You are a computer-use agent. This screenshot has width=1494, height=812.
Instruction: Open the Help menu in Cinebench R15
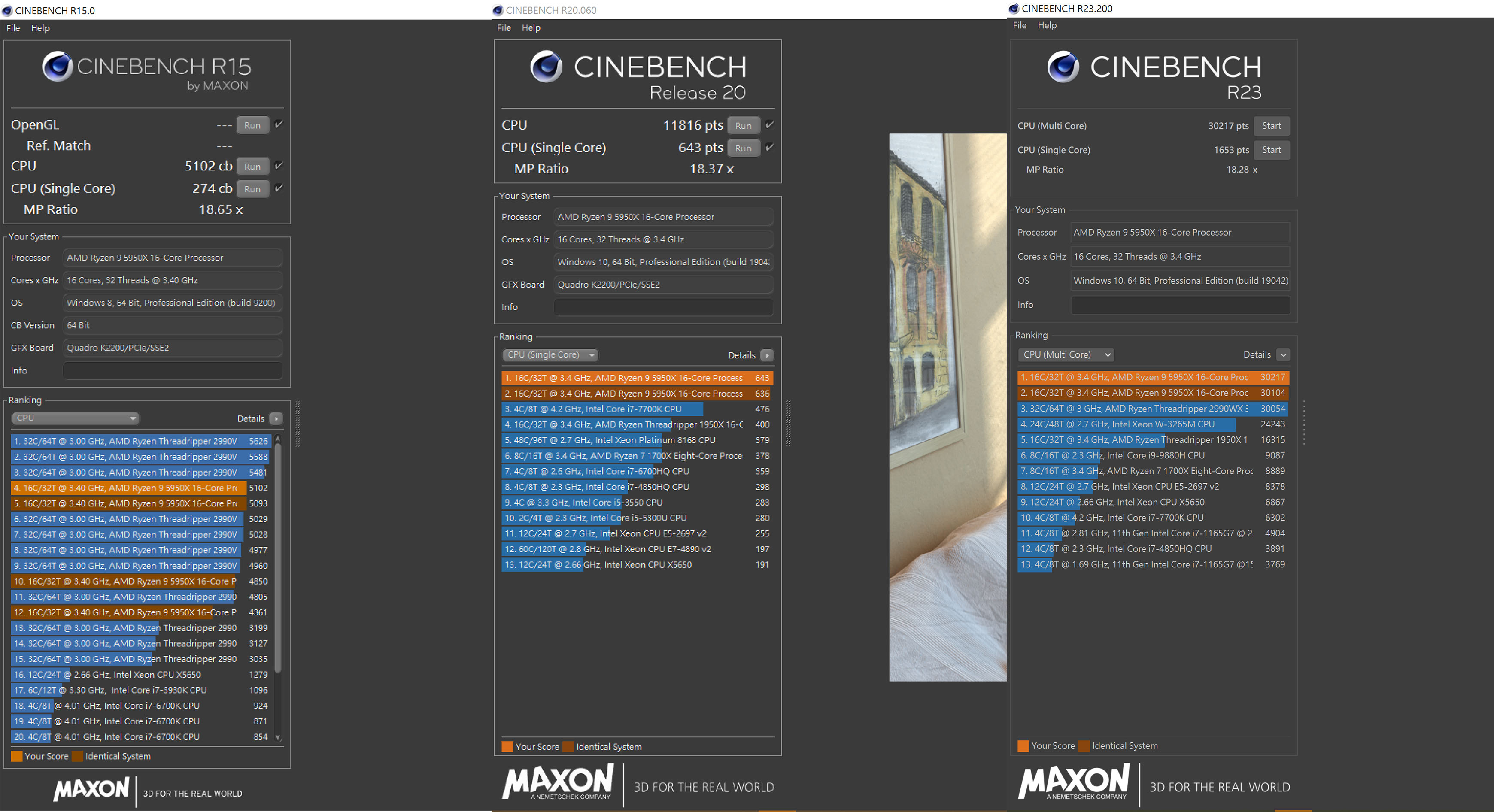[40, 28]
